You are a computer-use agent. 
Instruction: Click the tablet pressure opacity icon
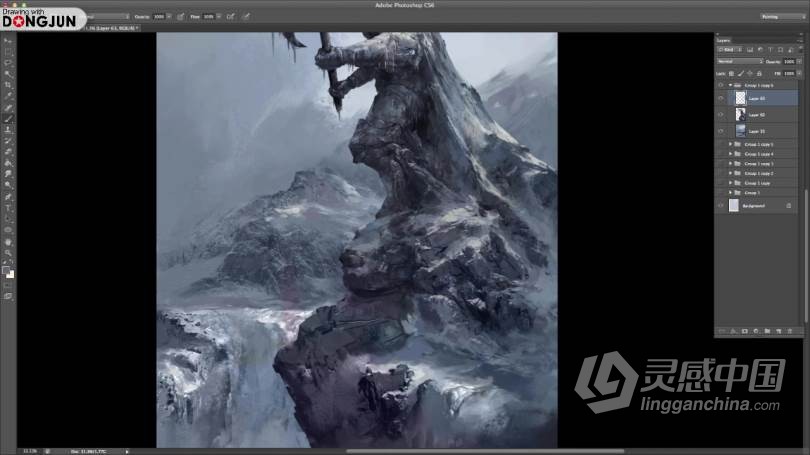tap(181, 17)
